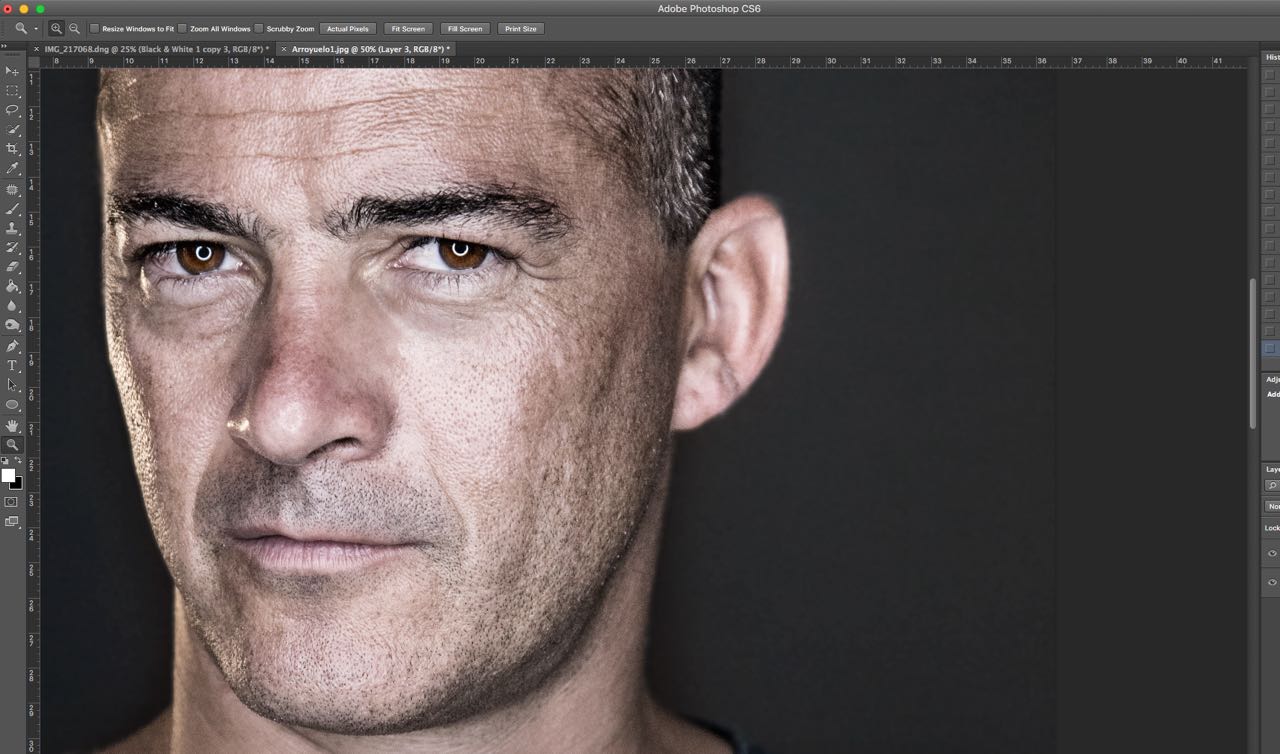
Task: Select the Blur tool
Action: [12, 306]
